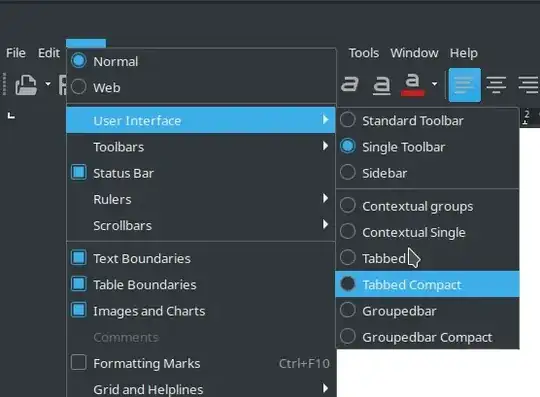540x397 pixels.
Task: Open the font color dropdown arrow
Action: 435,84
